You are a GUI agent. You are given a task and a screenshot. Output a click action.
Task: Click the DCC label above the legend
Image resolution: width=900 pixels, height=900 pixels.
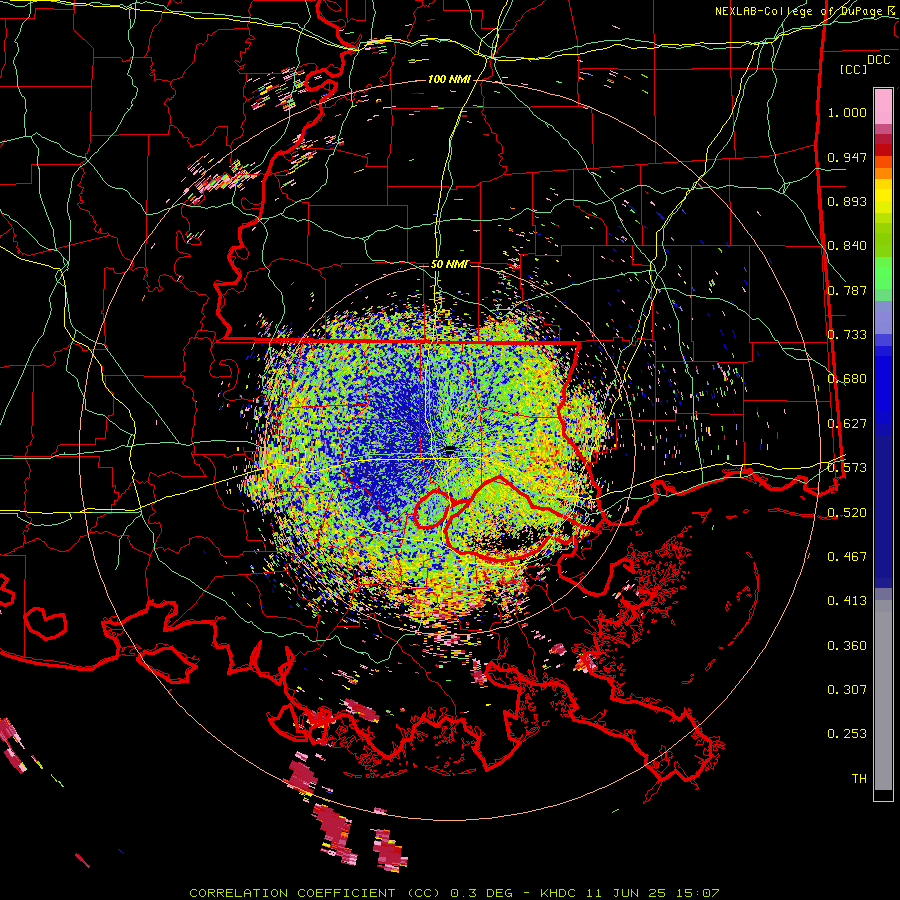coord(878,60)
